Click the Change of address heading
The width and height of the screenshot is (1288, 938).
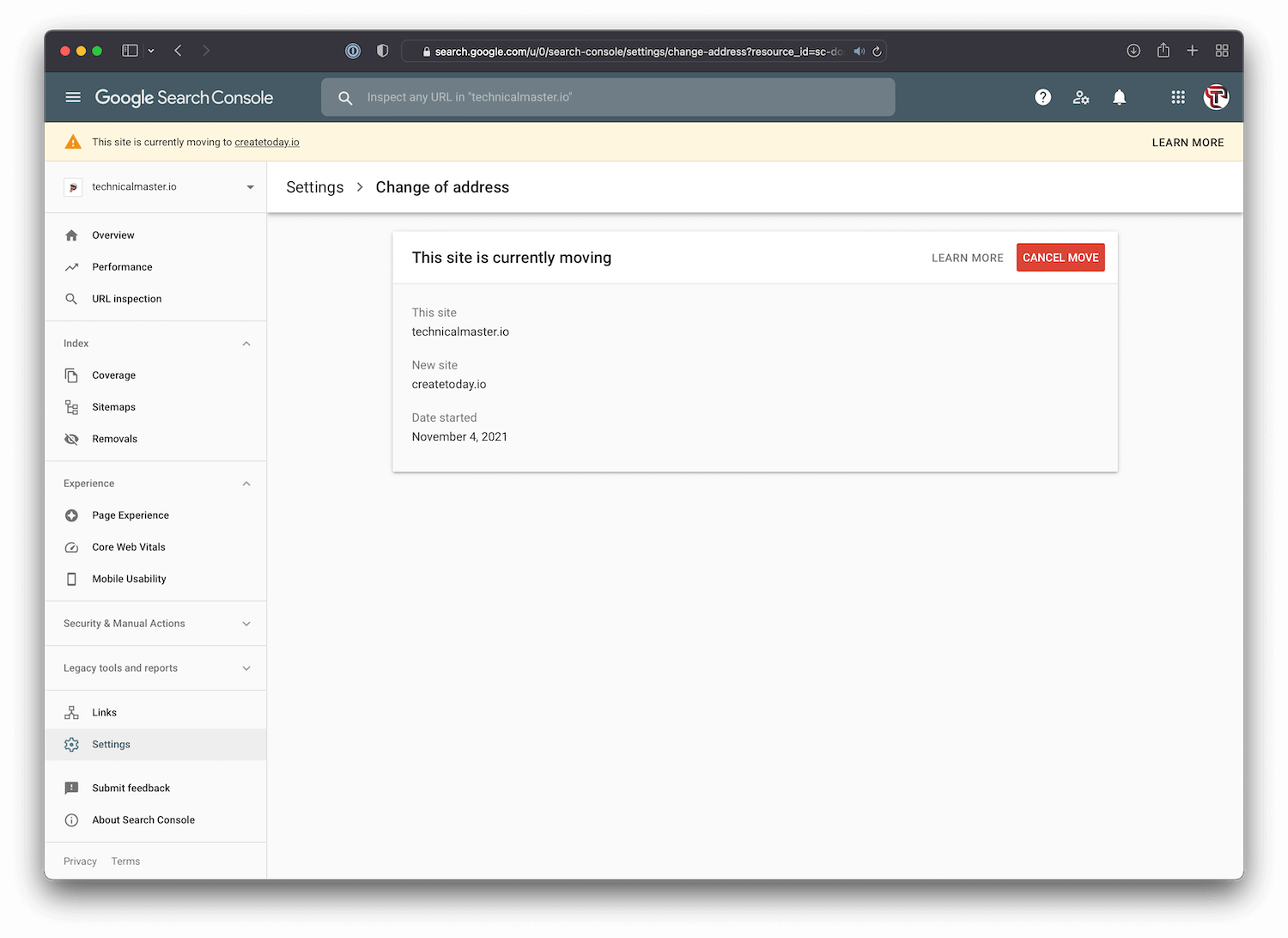coord(442,187)
